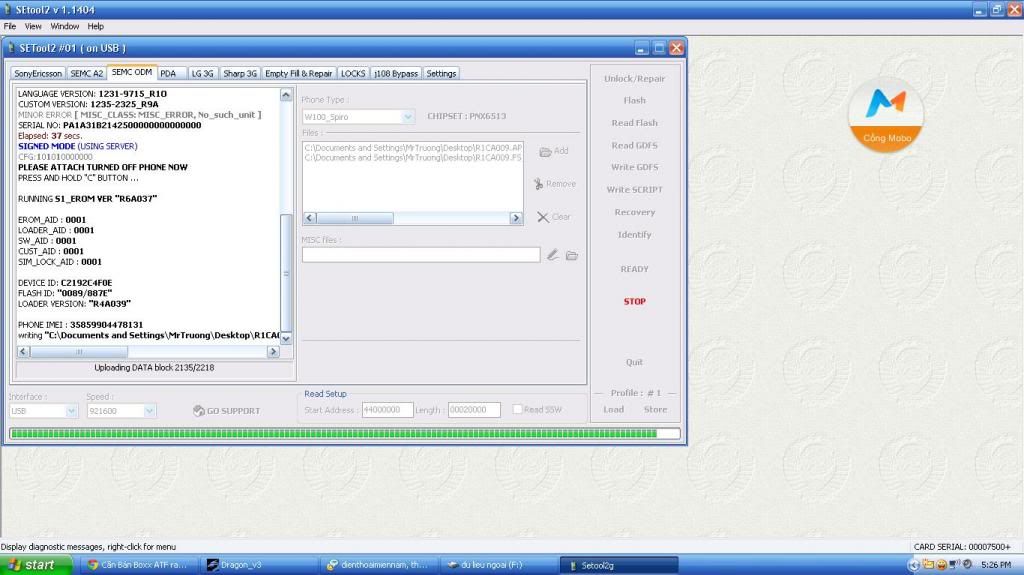Toggle the Read SSW checkbox
The height and width of the screenshot is (575, 1024).
pos(517,409)
